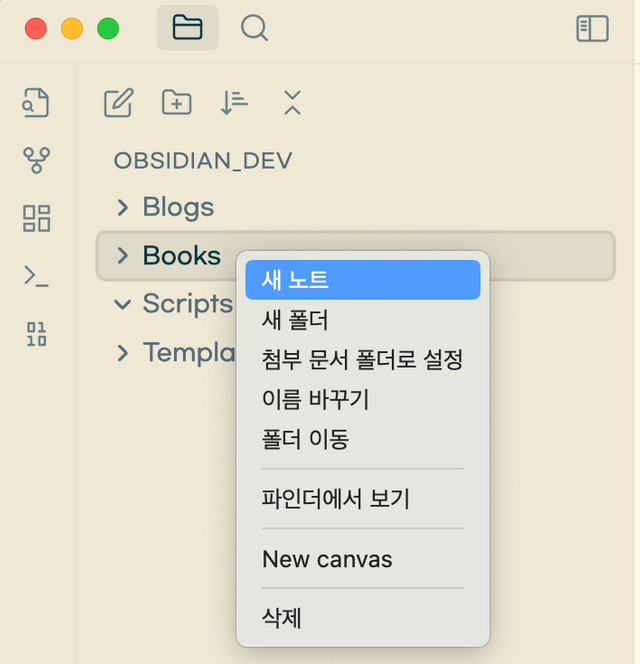The width and height of the screenshot is (640, 664).
Task: Choose New canvas in context menu
Action: coord(363,559)
